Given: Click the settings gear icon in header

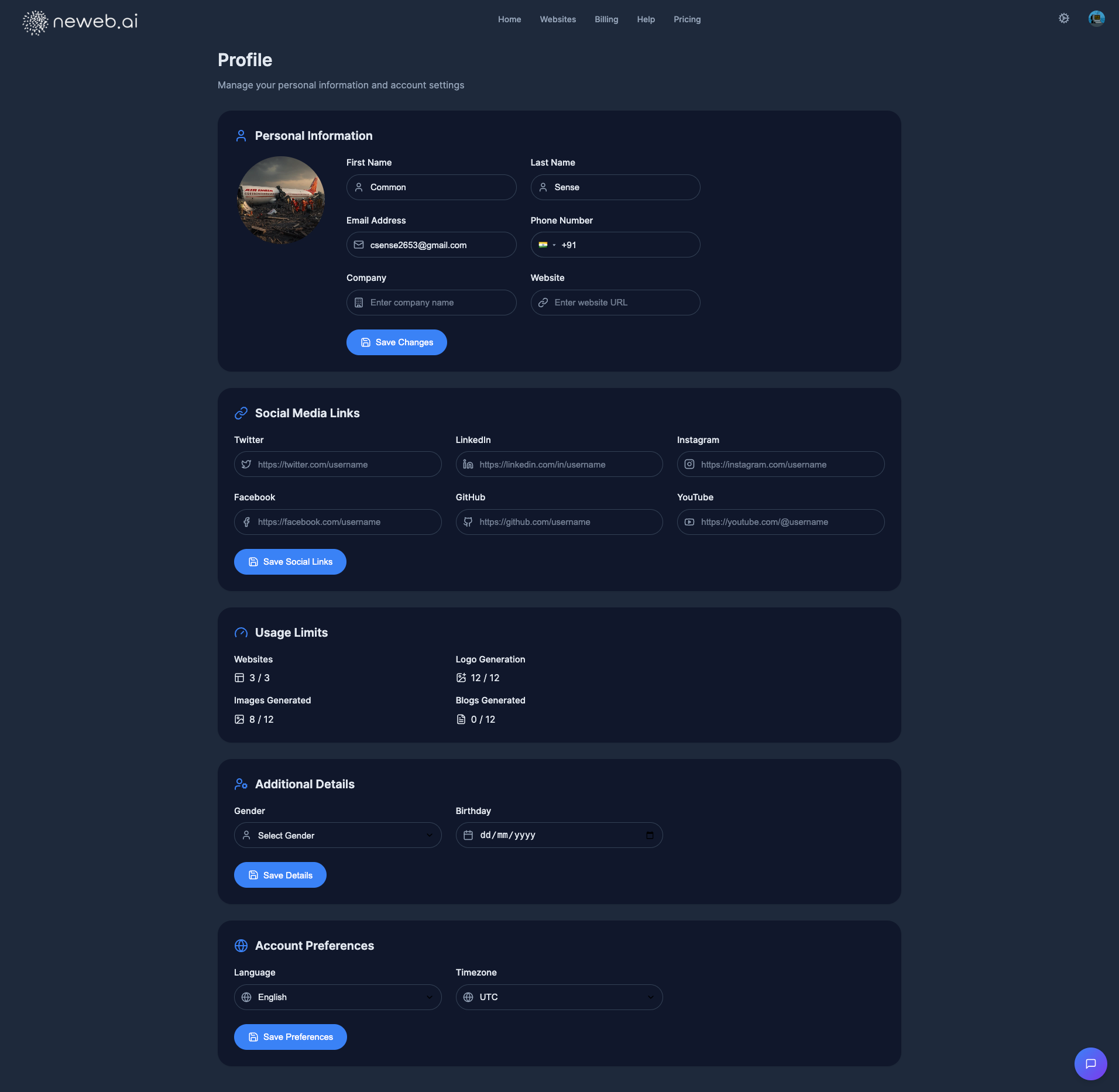Looking at the screenshot, I should [x=1063, y=19].
